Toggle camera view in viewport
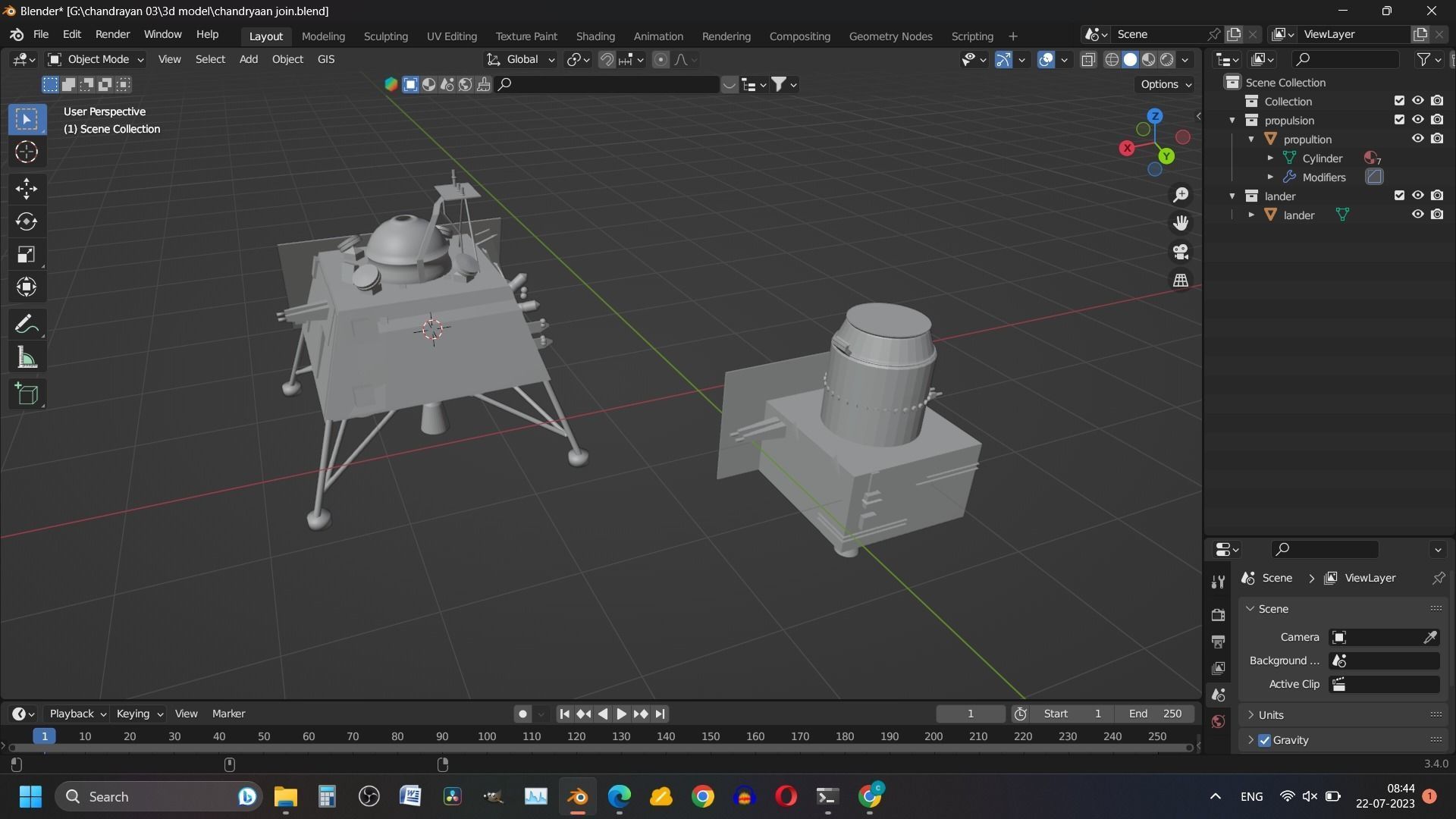 click(x=1181, y=252)
